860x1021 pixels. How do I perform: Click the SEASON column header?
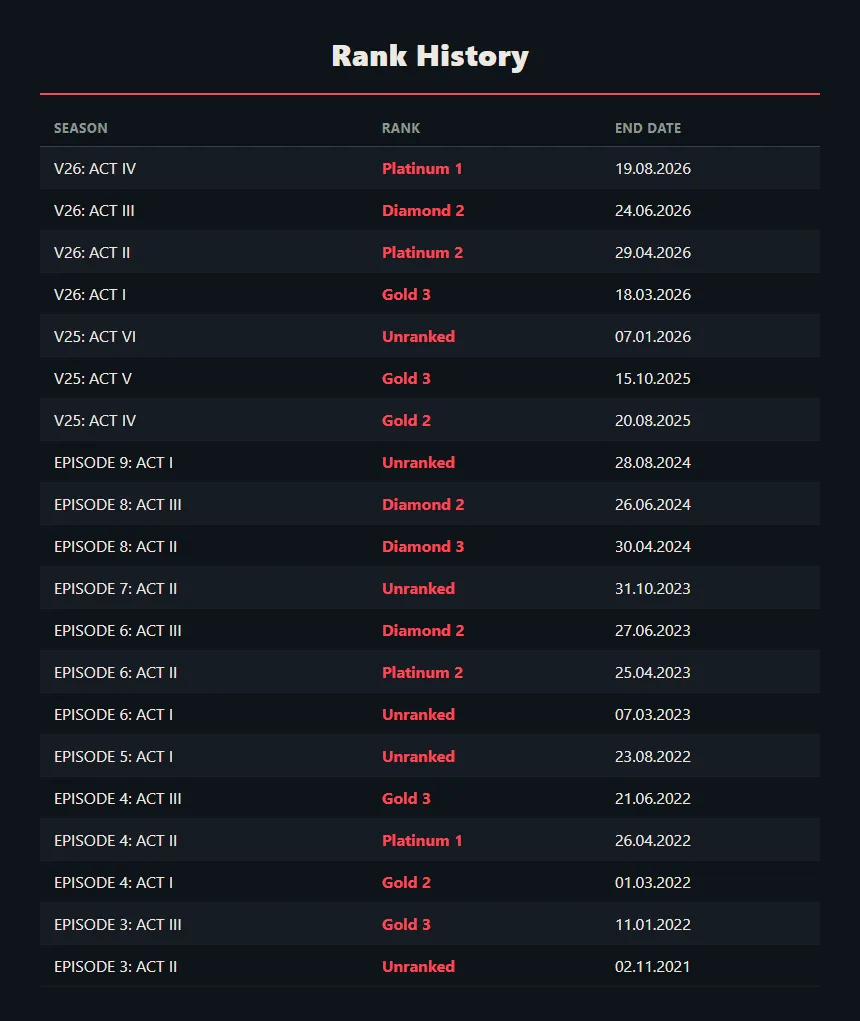pyautogui.click(x=81, y=128)
